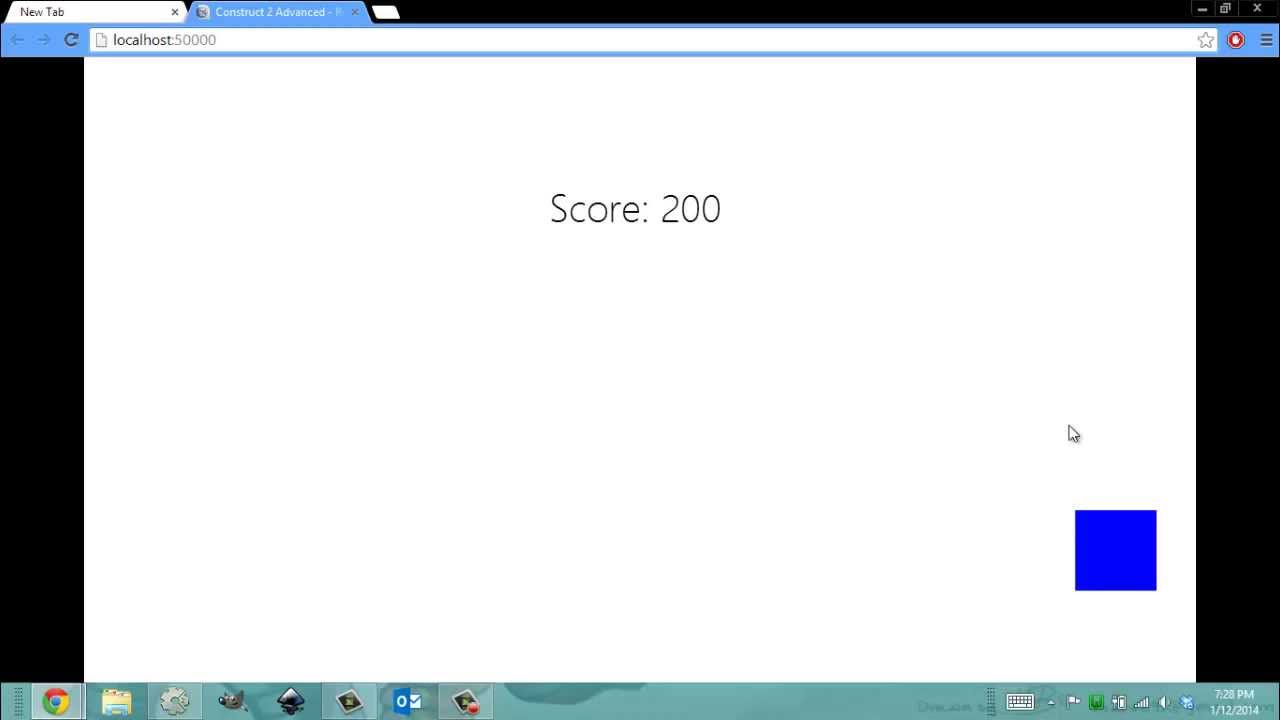Open the Chrome hamburger menu

(1266, 40)
